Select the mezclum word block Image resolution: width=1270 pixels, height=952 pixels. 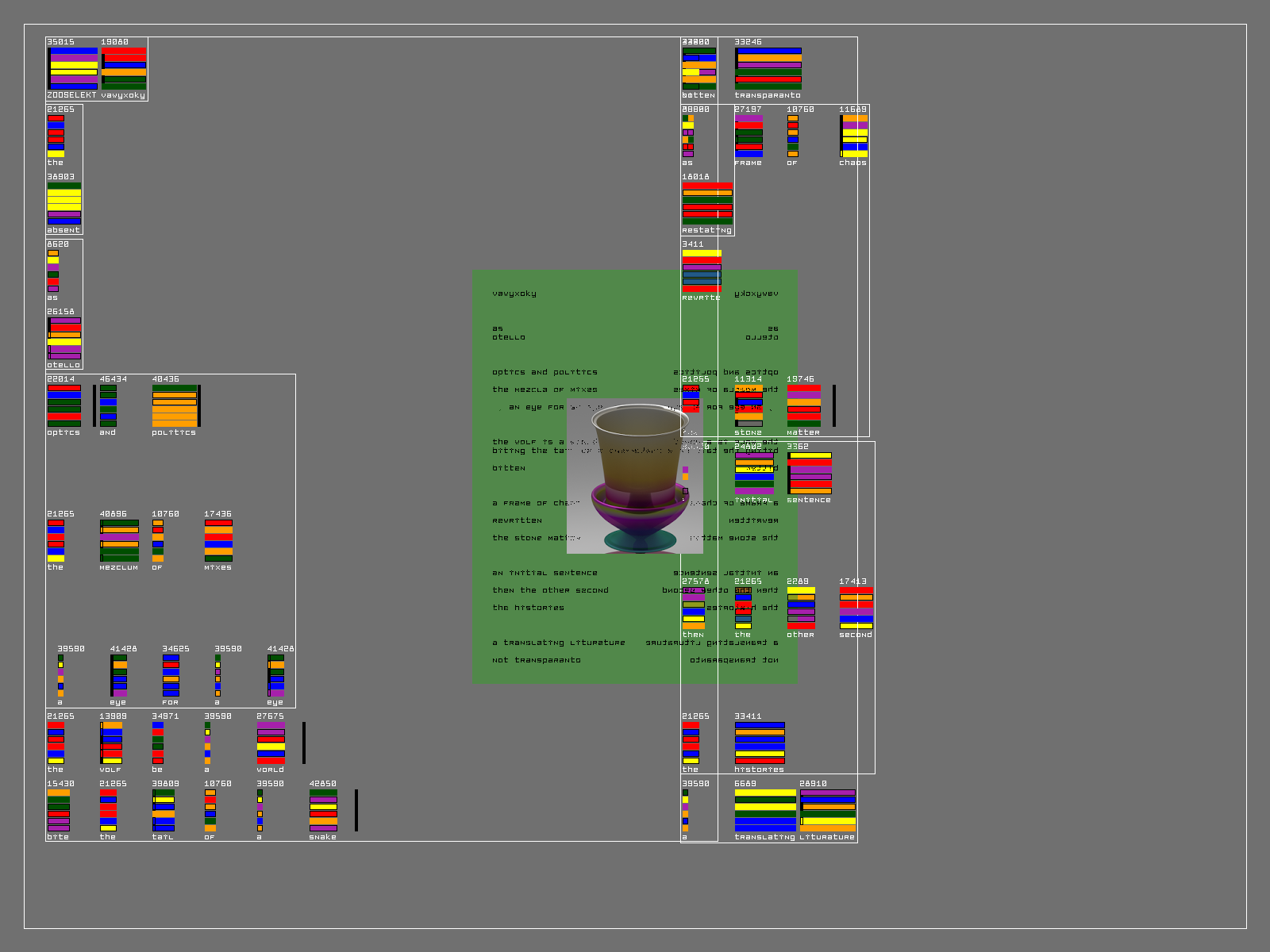click(x=119, y=541)
